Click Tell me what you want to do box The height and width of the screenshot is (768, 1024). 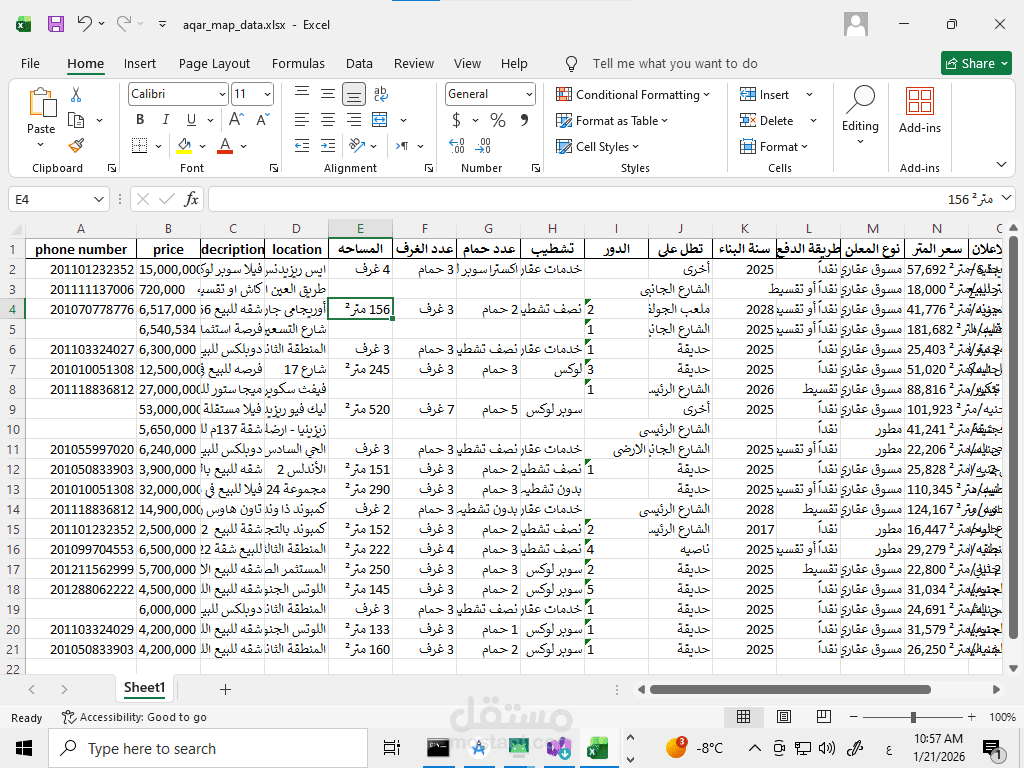tap(675, 63)
